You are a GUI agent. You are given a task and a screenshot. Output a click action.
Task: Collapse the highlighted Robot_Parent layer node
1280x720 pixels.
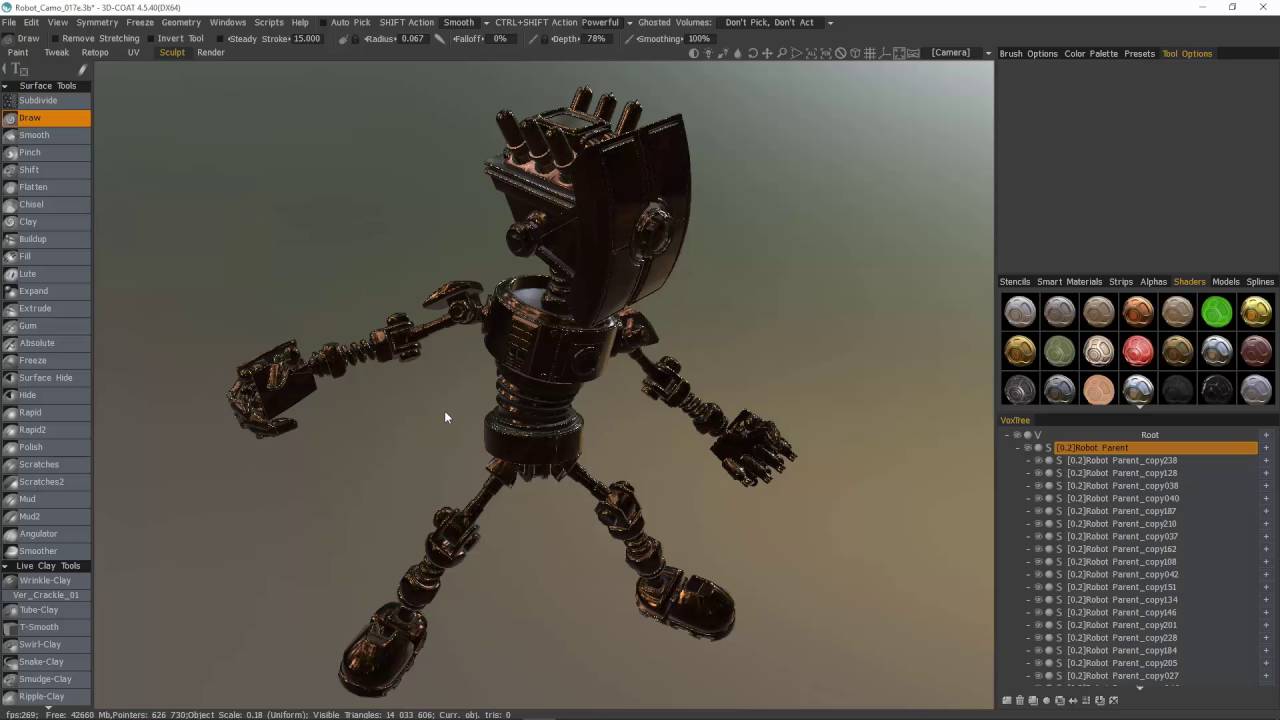(1017, 448)
